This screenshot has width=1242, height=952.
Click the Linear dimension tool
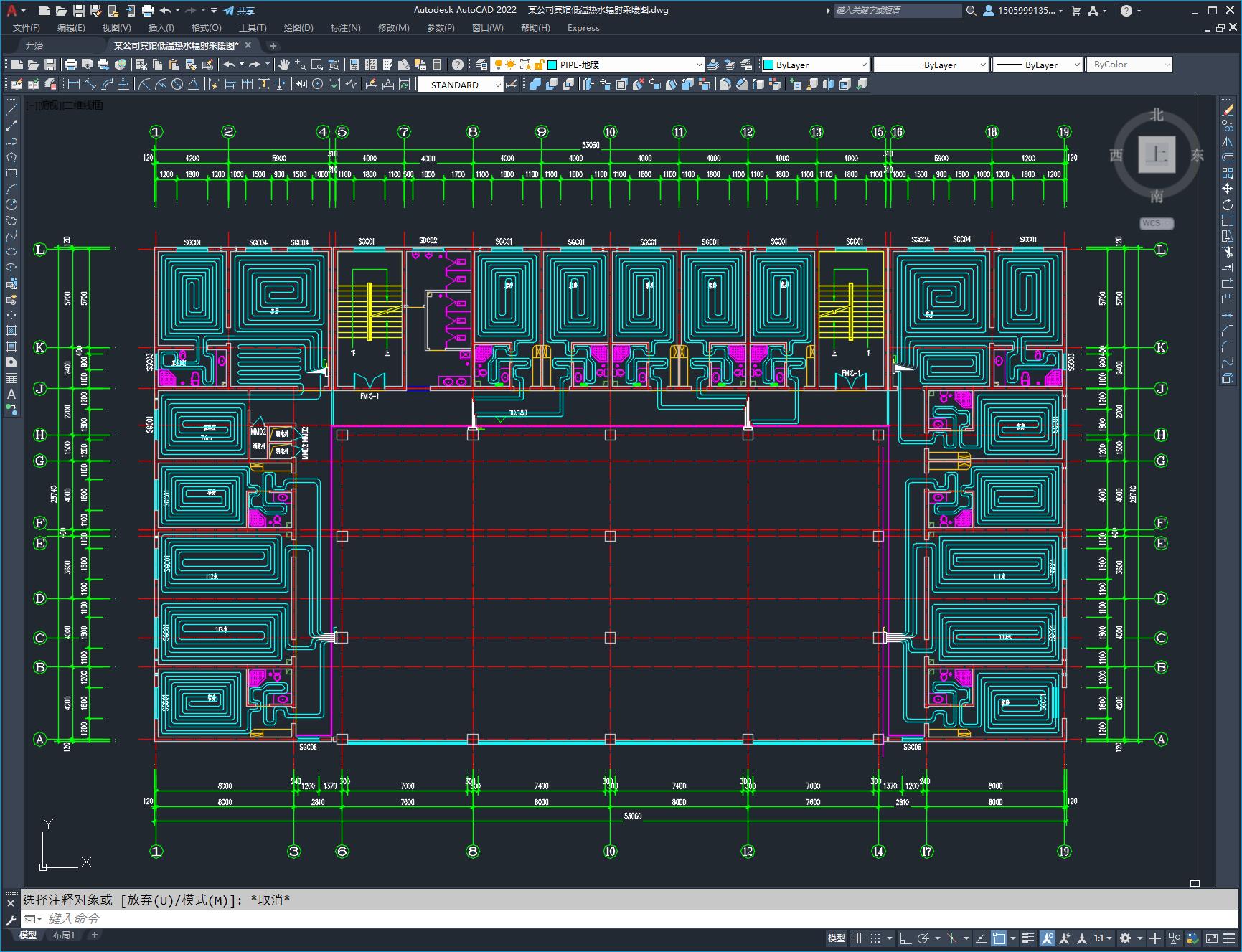(73, 85)
